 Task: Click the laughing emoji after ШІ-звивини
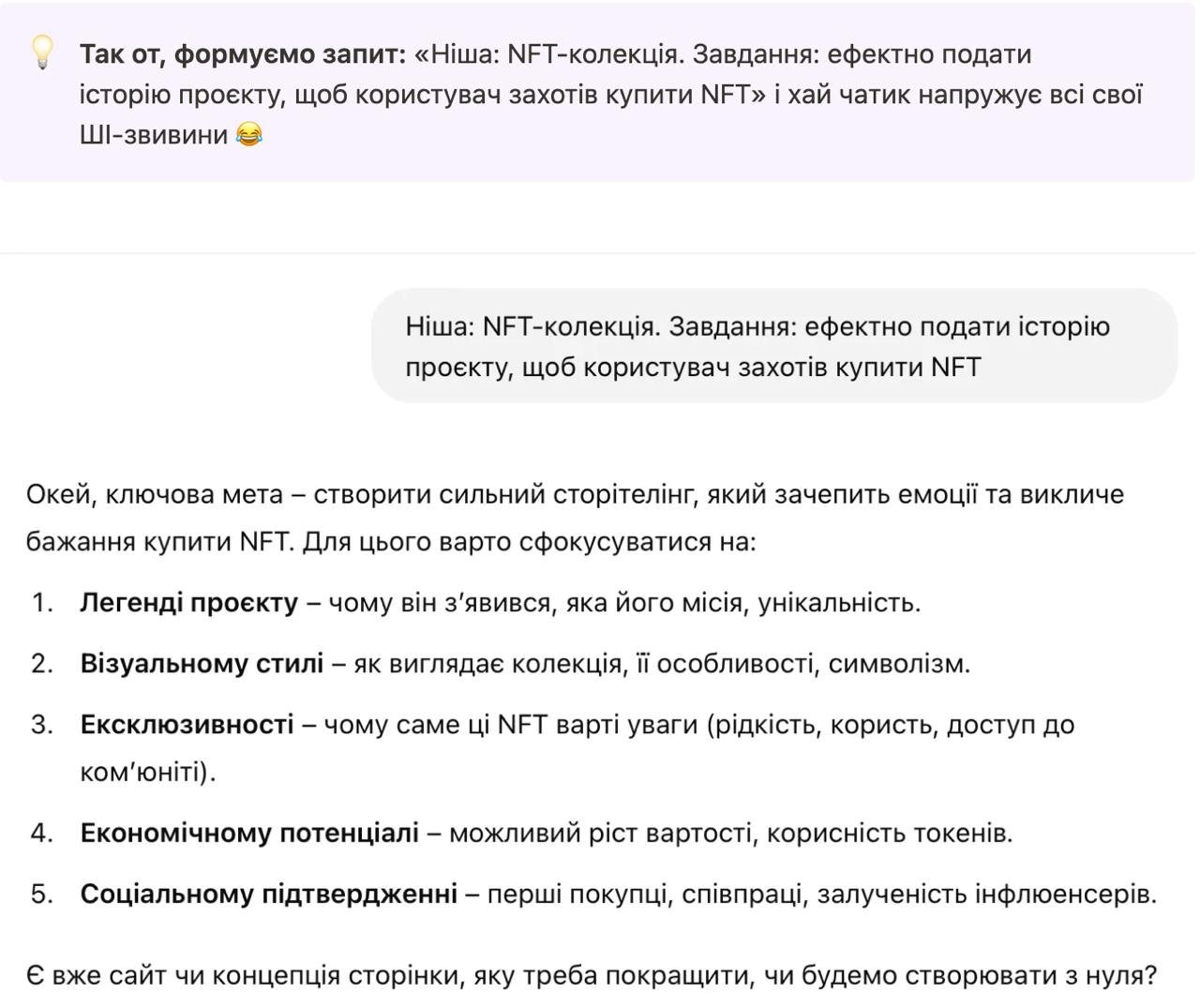click(x=249, y=134)
